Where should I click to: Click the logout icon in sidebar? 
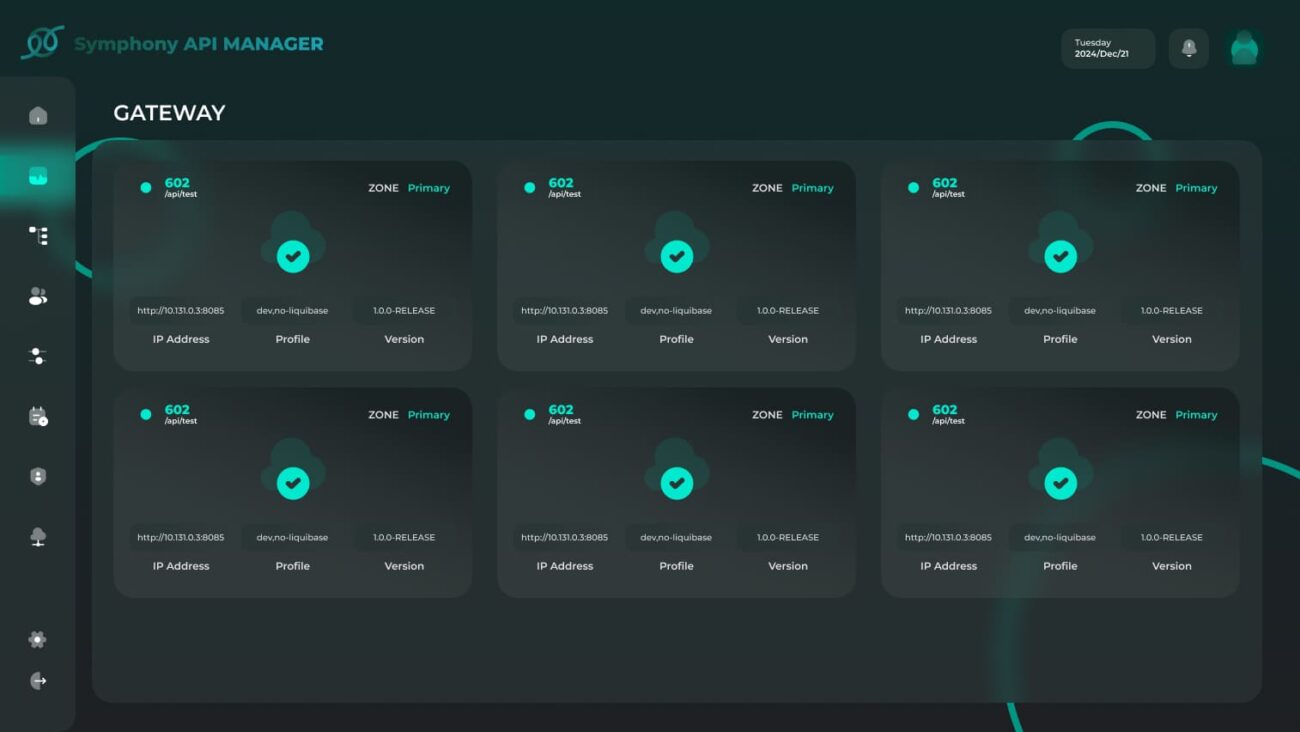38,681
